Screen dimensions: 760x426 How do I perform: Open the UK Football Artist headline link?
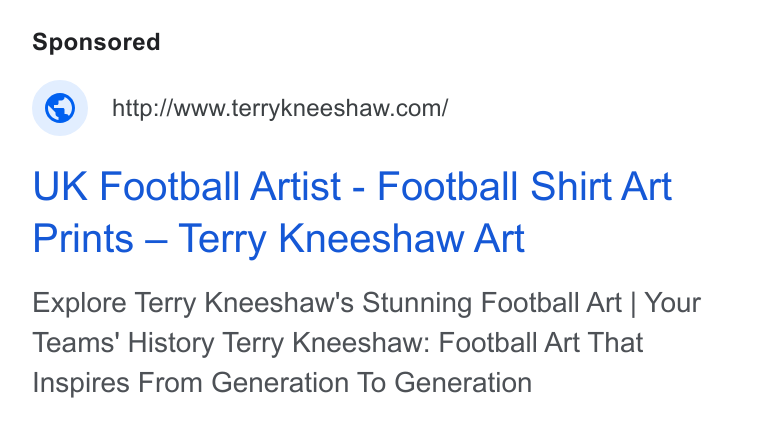[x=352, y=212]
